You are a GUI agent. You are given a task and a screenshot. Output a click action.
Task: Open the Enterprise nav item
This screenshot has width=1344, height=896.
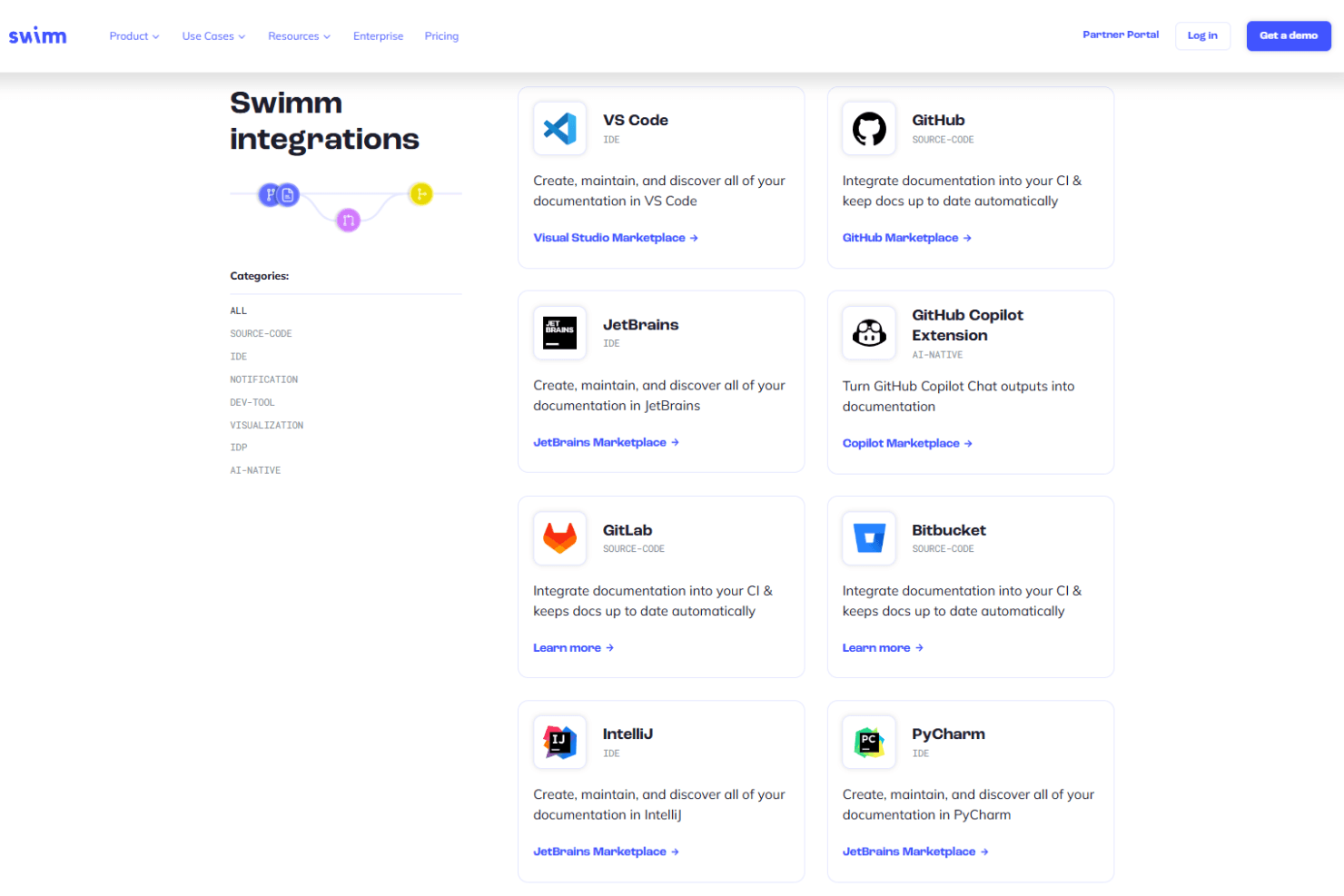(x=378, y=36)
